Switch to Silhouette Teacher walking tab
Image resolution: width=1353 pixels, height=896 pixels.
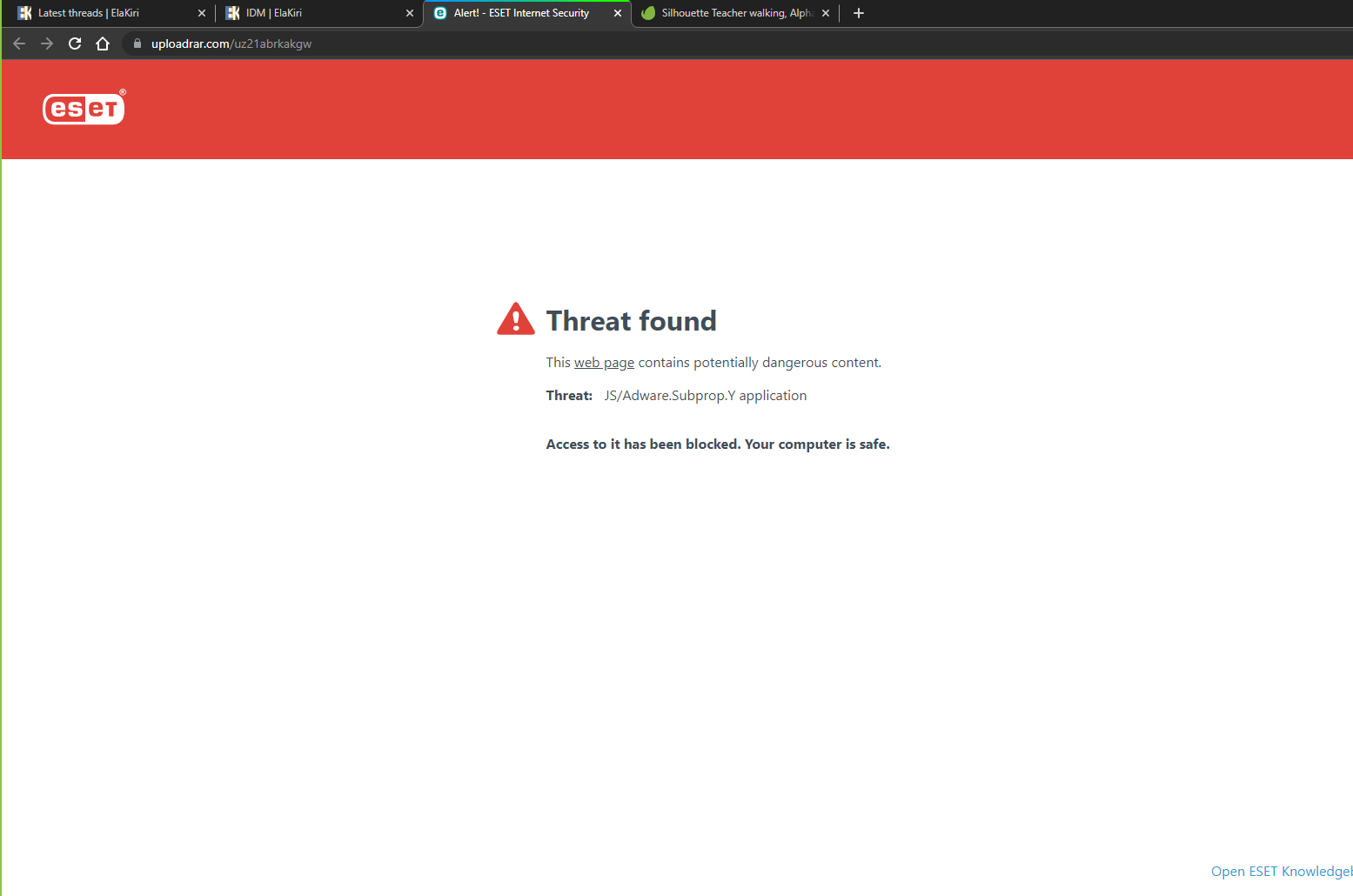(736, 13)
